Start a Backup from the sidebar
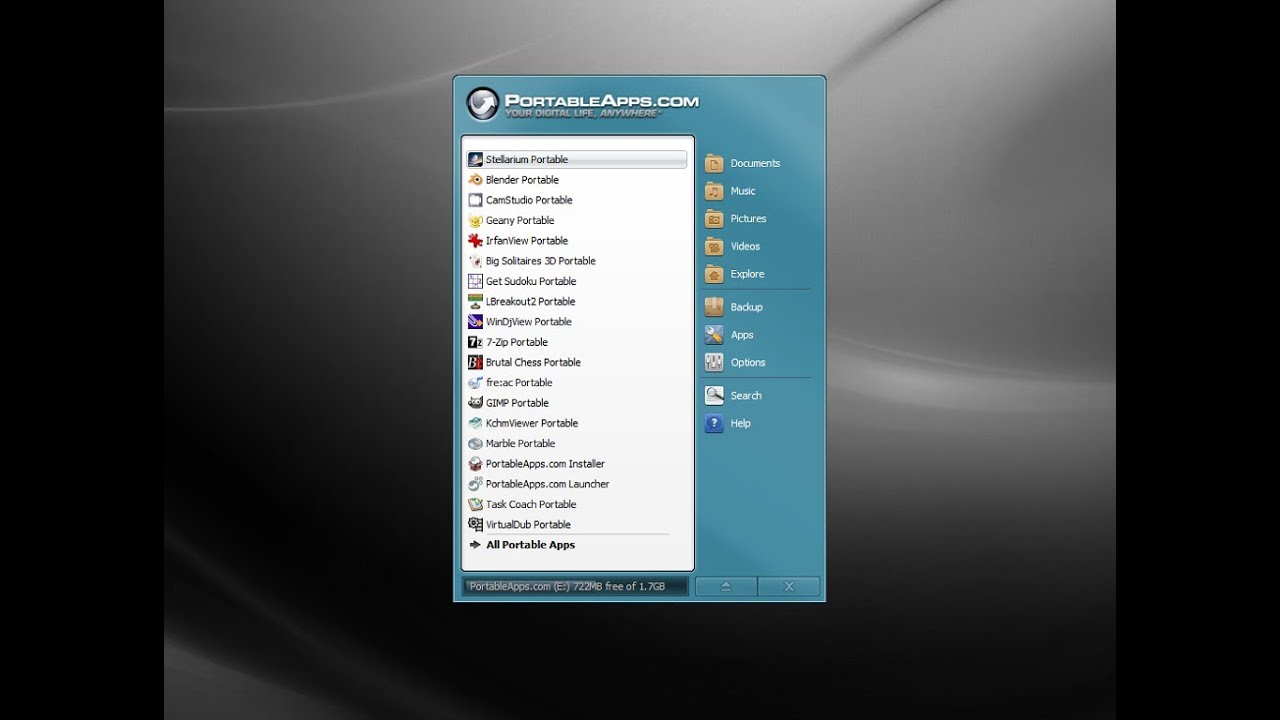Screen dimensions: 1280x720 click(744, 306)
